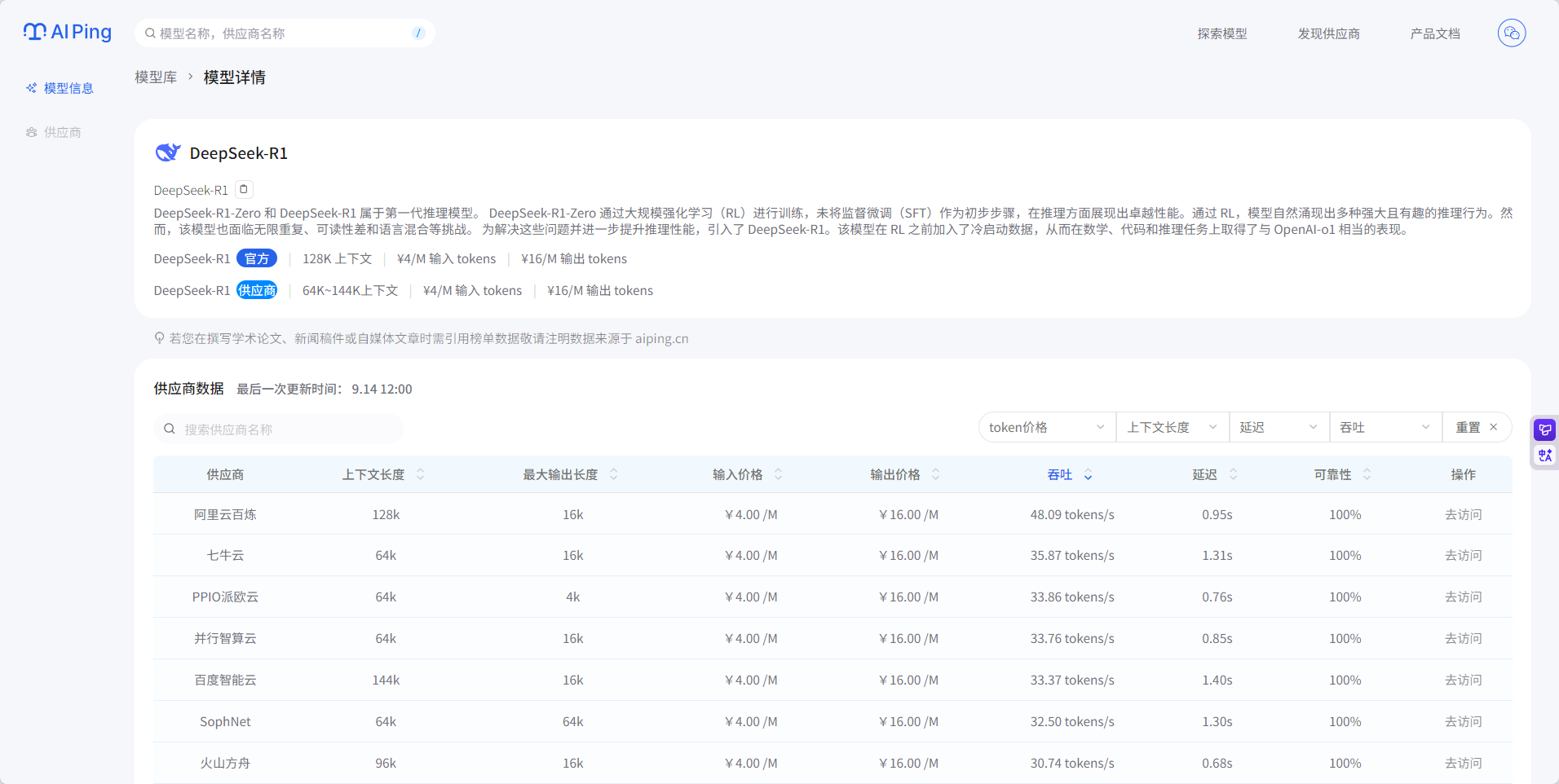This screenshot has width=1559, height=784.
Task: Click the 144k context length cell
Action: click(386, 680)
